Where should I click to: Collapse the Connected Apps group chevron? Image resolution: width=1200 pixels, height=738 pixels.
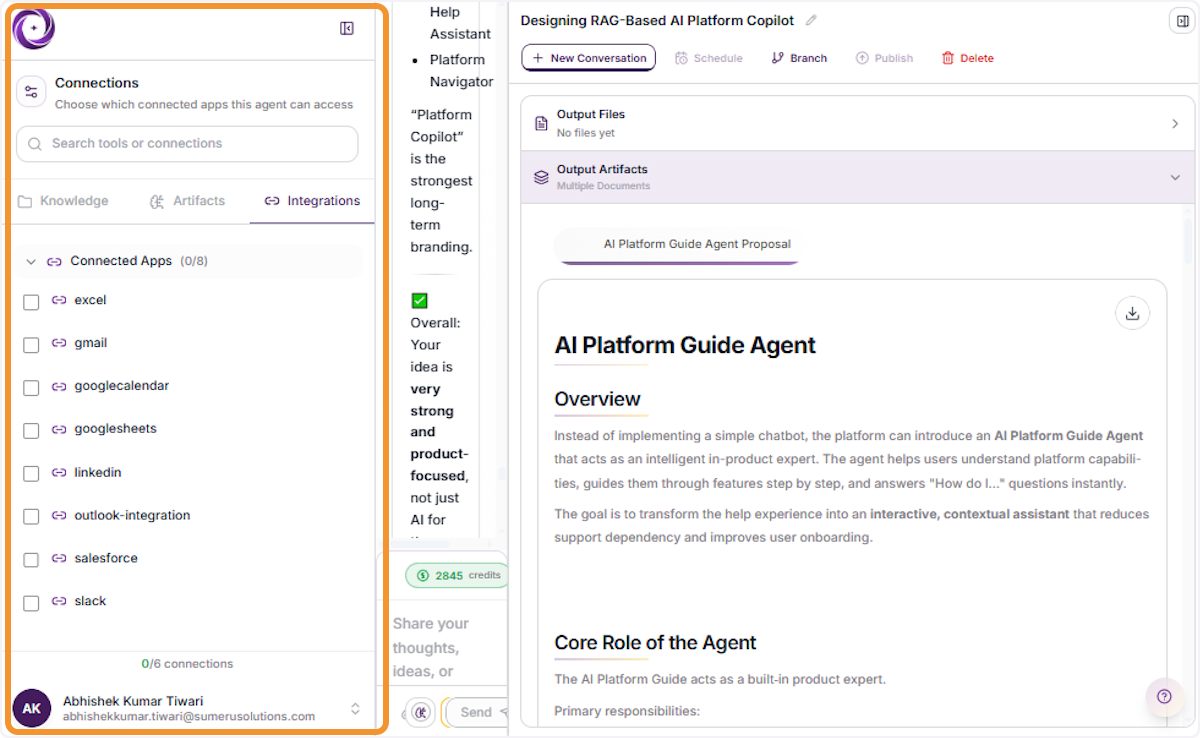tap(31, 261)
